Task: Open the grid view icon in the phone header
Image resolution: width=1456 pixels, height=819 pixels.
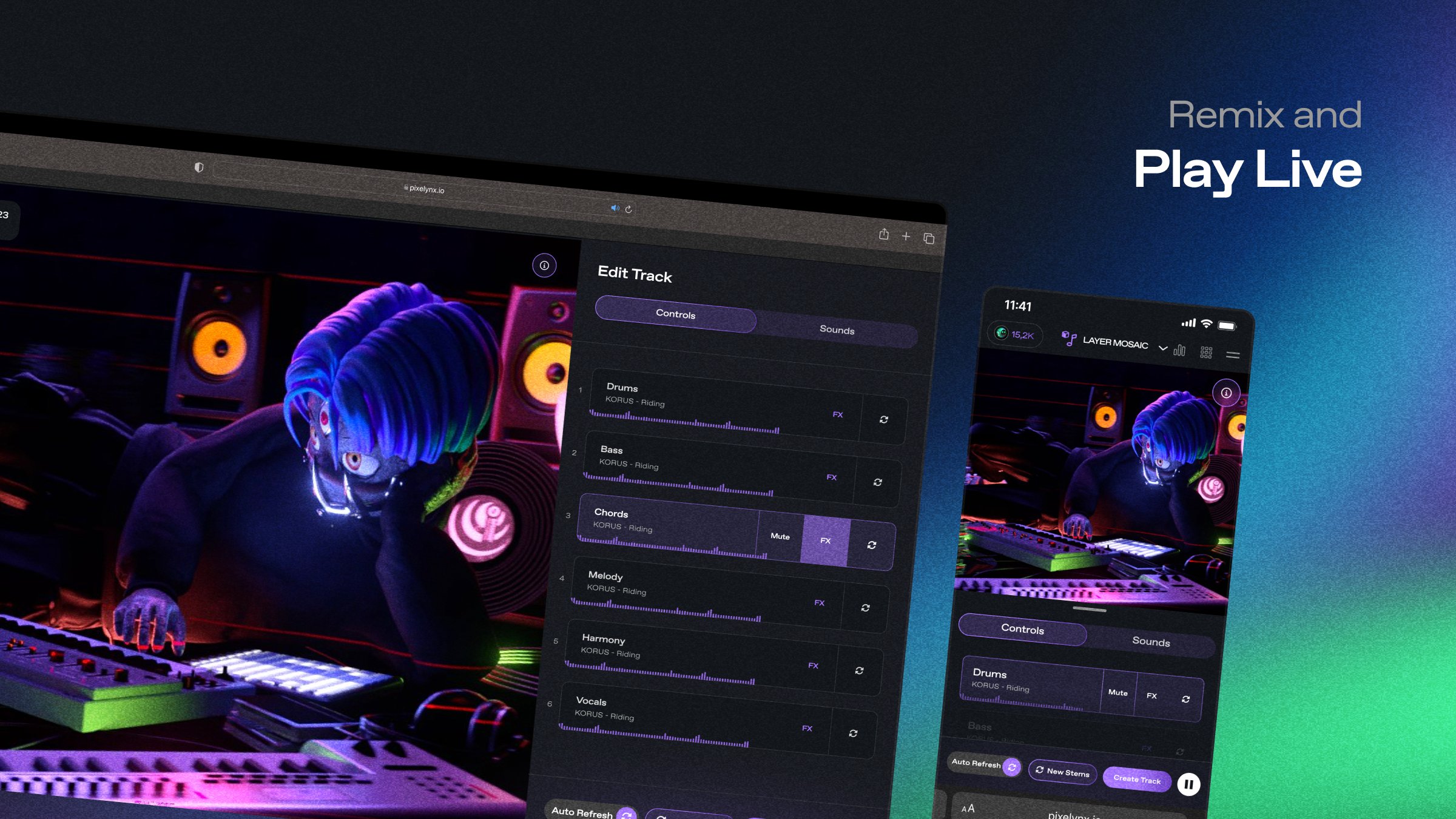Action: 1206,352
